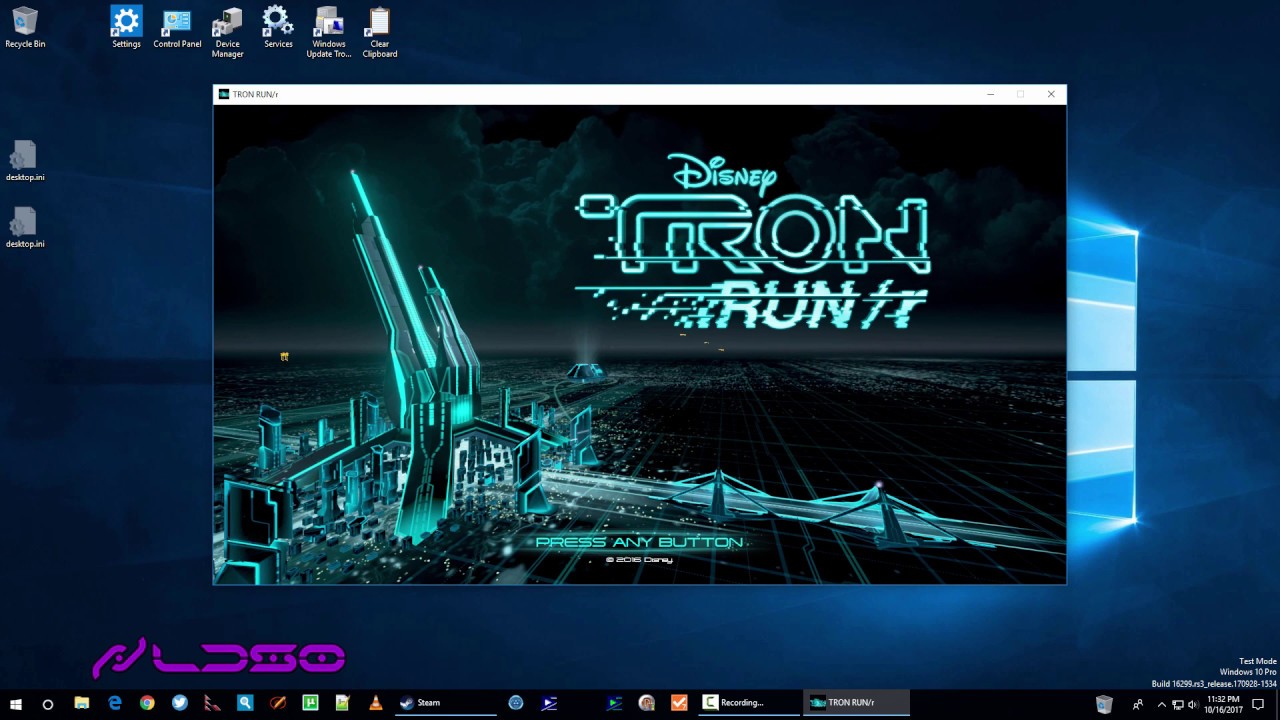Expand the hidden system tray icons chevron
Image resolution: width=1280 pixels, height=720 pixels.
pyautogui.click(x=1161, y=704)
